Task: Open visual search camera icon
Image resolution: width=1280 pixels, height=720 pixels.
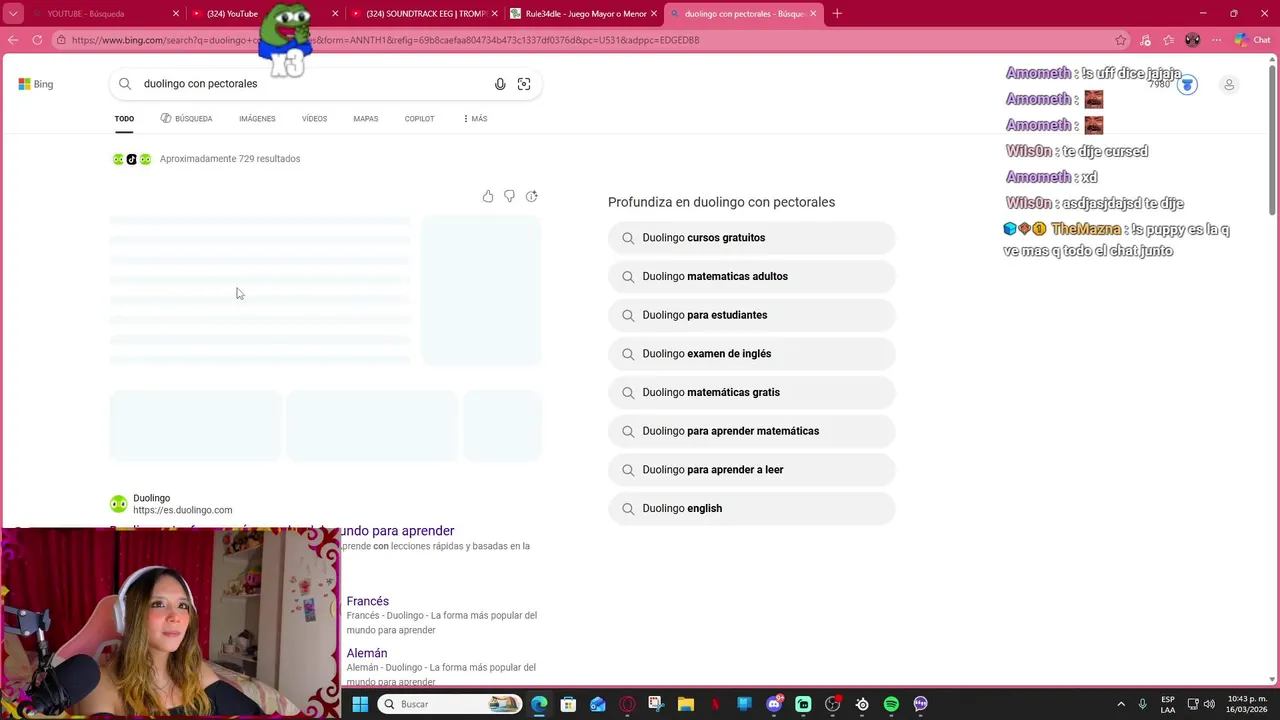Action: click(x=524, y=84)
